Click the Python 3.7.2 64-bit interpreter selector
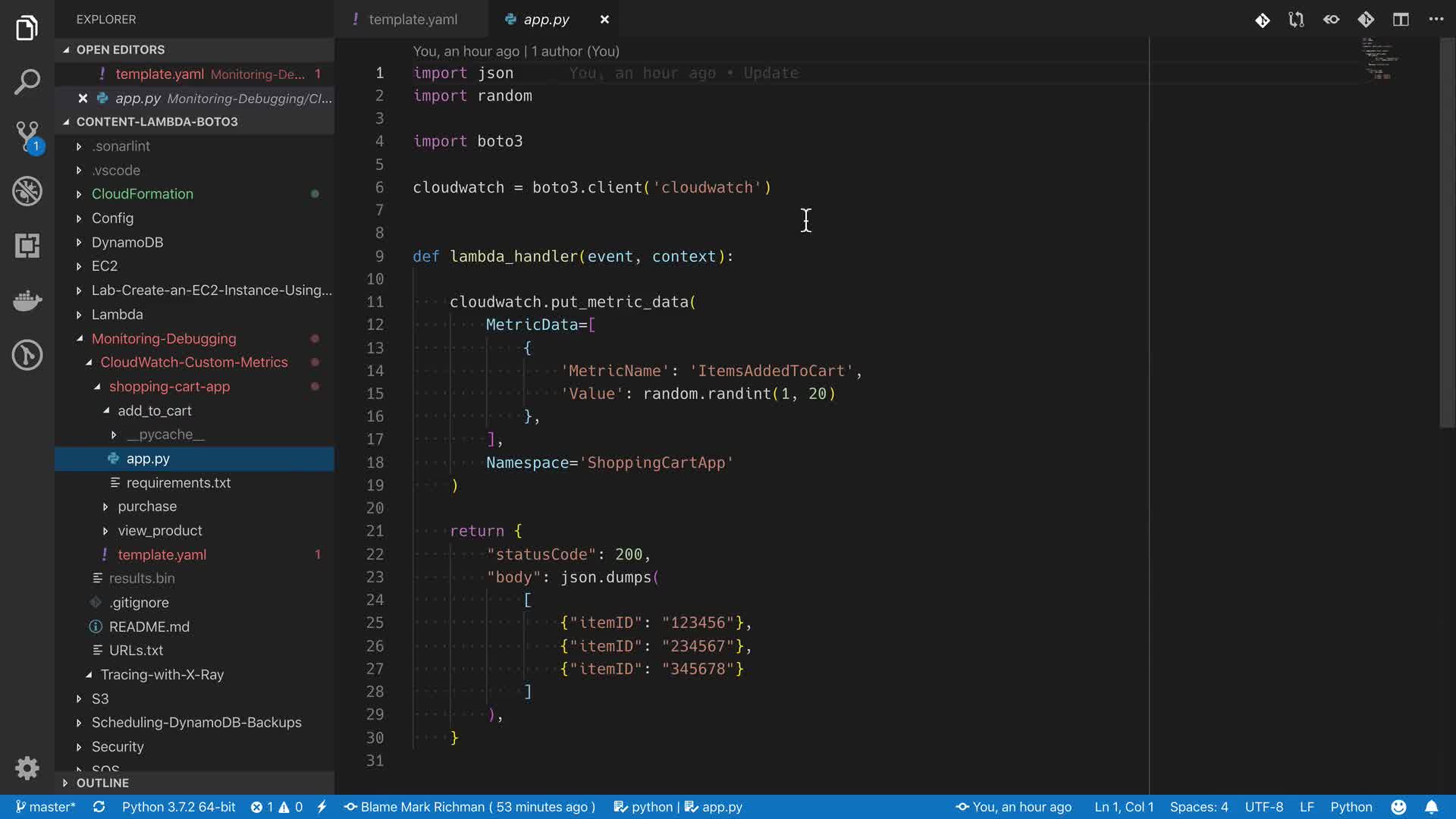This screenshot has width=1456, height=819. click(178, 807)
